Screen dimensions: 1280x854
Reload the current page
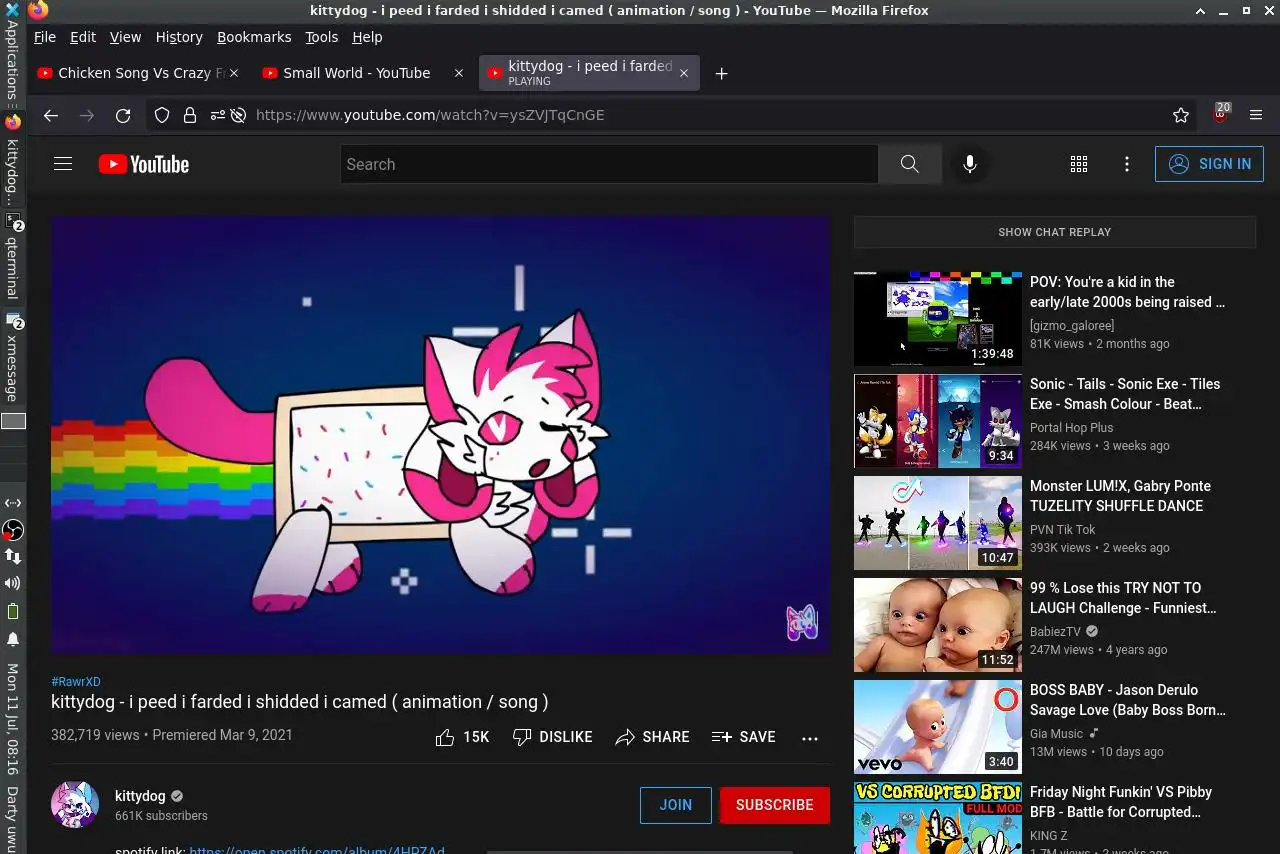pos(123,115)
